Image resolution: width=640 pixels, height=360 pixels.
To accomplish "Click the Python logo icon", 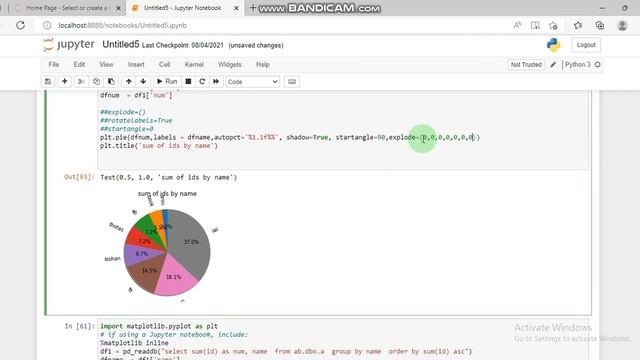I will coord(553,45).
